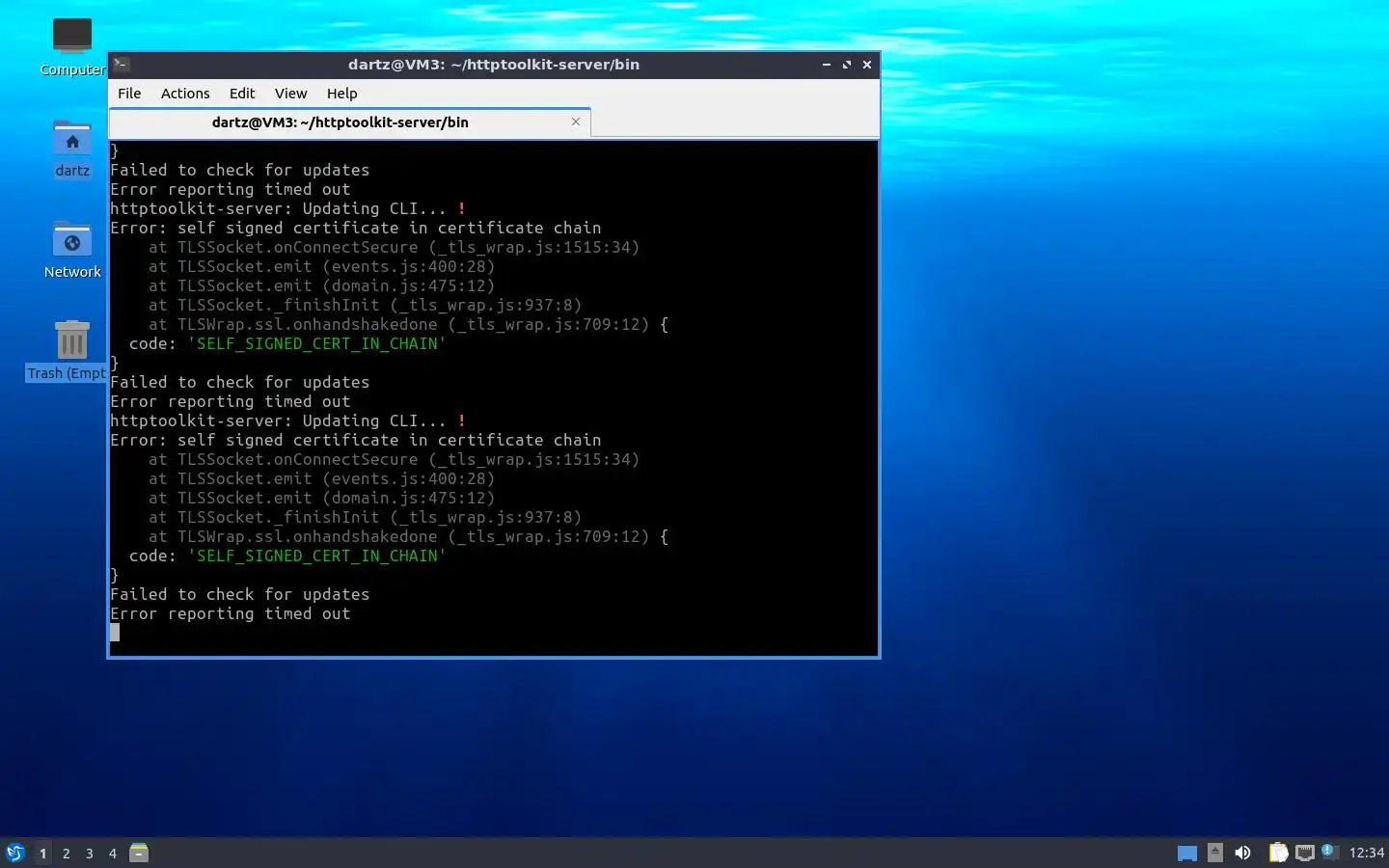Click the second 'Updating CLI...' line

point(288,420)
